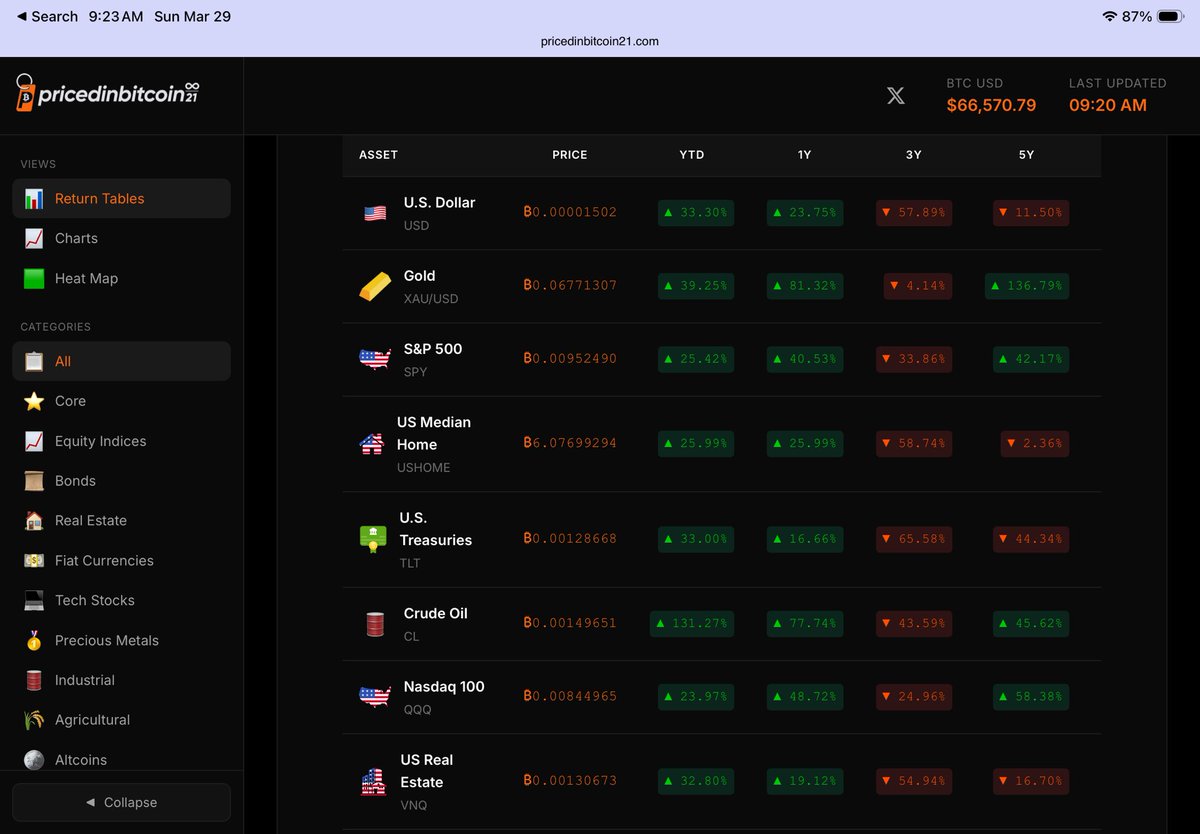Screen dimensions: 1200x834
Task: Click the Gold bar icon
Action: coord(375,286)
